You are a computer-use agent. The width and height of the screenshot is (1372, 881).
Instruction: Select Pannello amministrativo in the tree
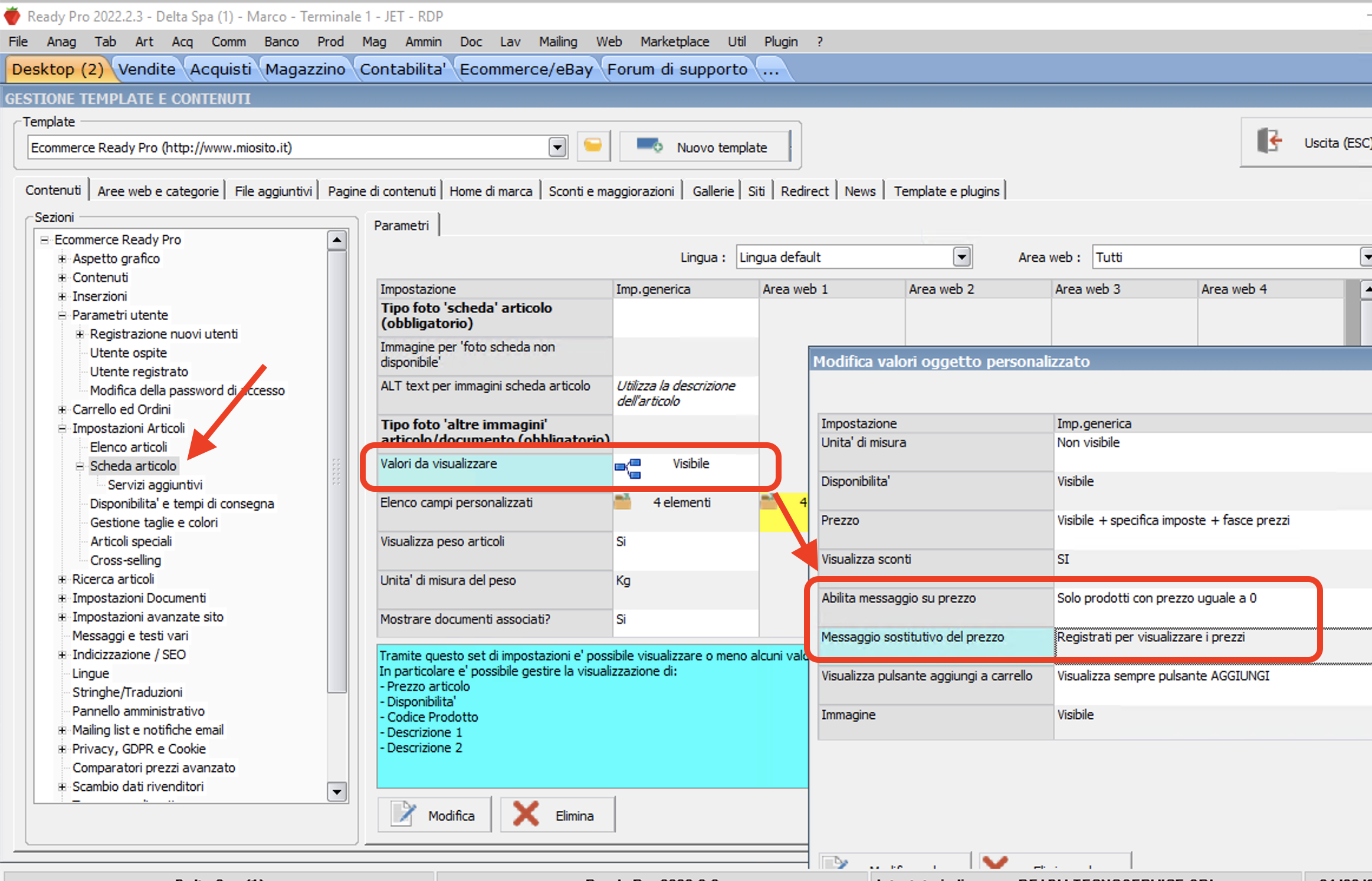tap(138, 711)
